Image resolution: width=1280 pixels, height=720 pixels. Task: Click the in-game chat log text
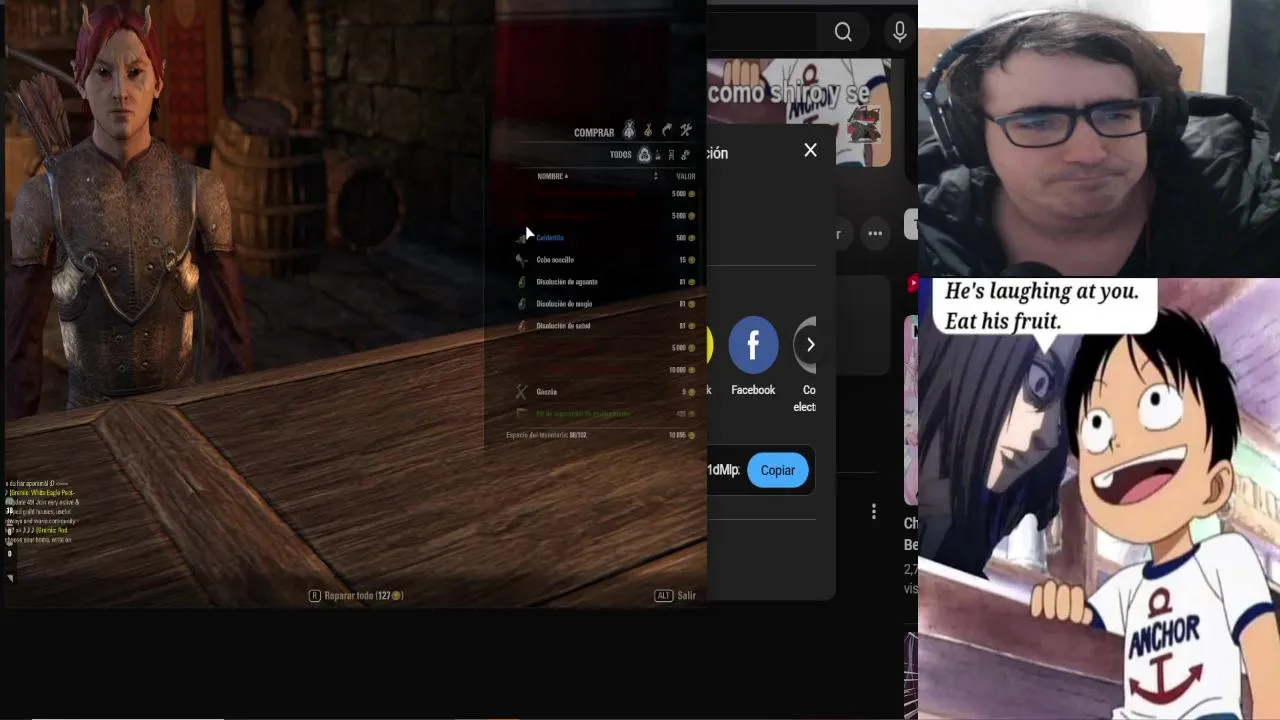pos(42,511)
